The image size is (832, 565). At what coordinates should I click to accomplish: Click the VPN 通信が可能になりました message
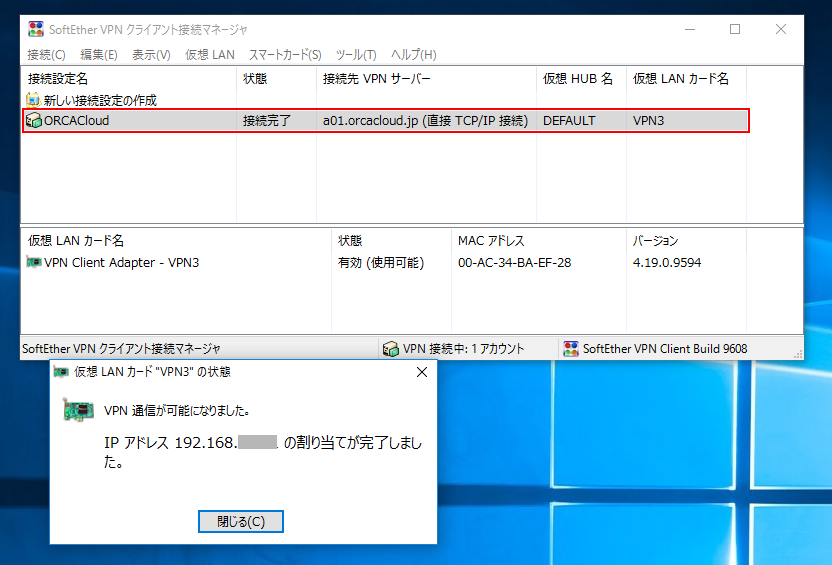point(177,410)
